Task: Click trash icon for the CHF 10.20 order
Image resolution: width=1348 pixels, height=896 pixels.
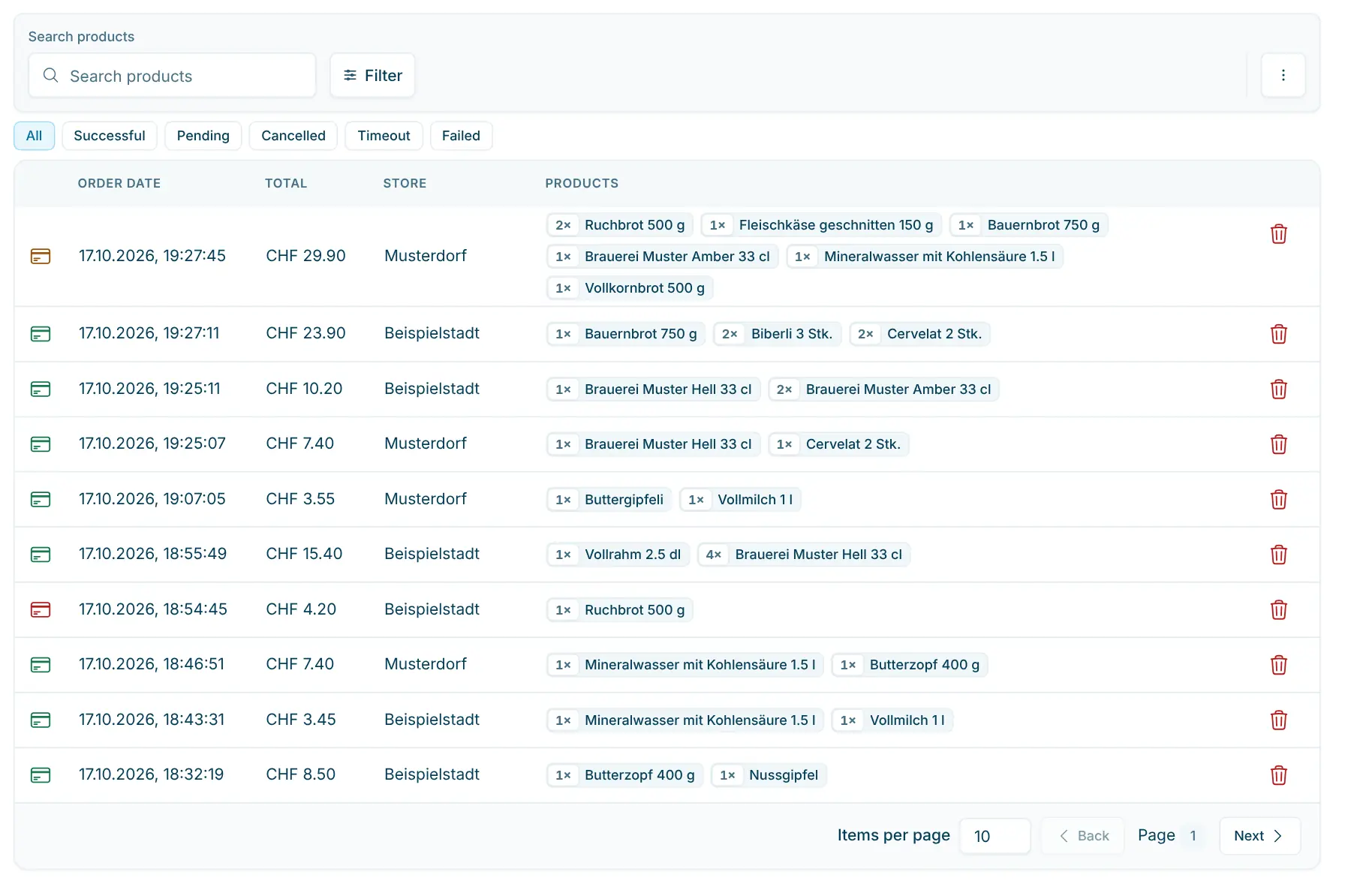Action: 1278,389
